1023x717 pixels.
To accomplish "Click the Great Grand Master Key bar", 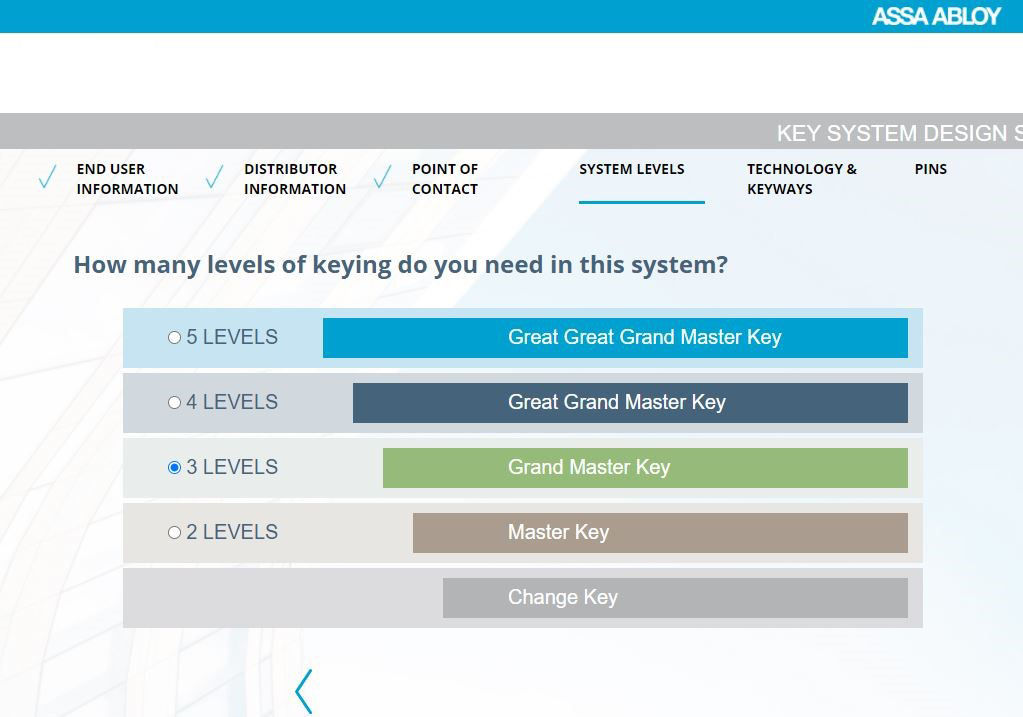I will [630, 403].
